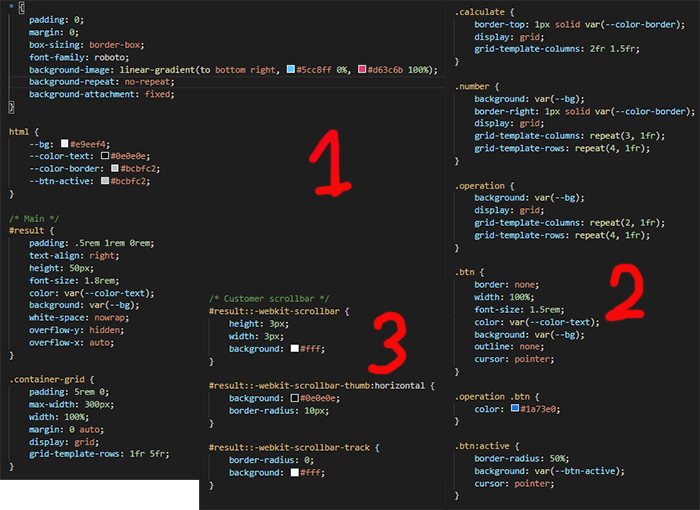
Task: Click the line "grid-template-columns: 2fr 1.5fr;"
Action: pos(557,49)
